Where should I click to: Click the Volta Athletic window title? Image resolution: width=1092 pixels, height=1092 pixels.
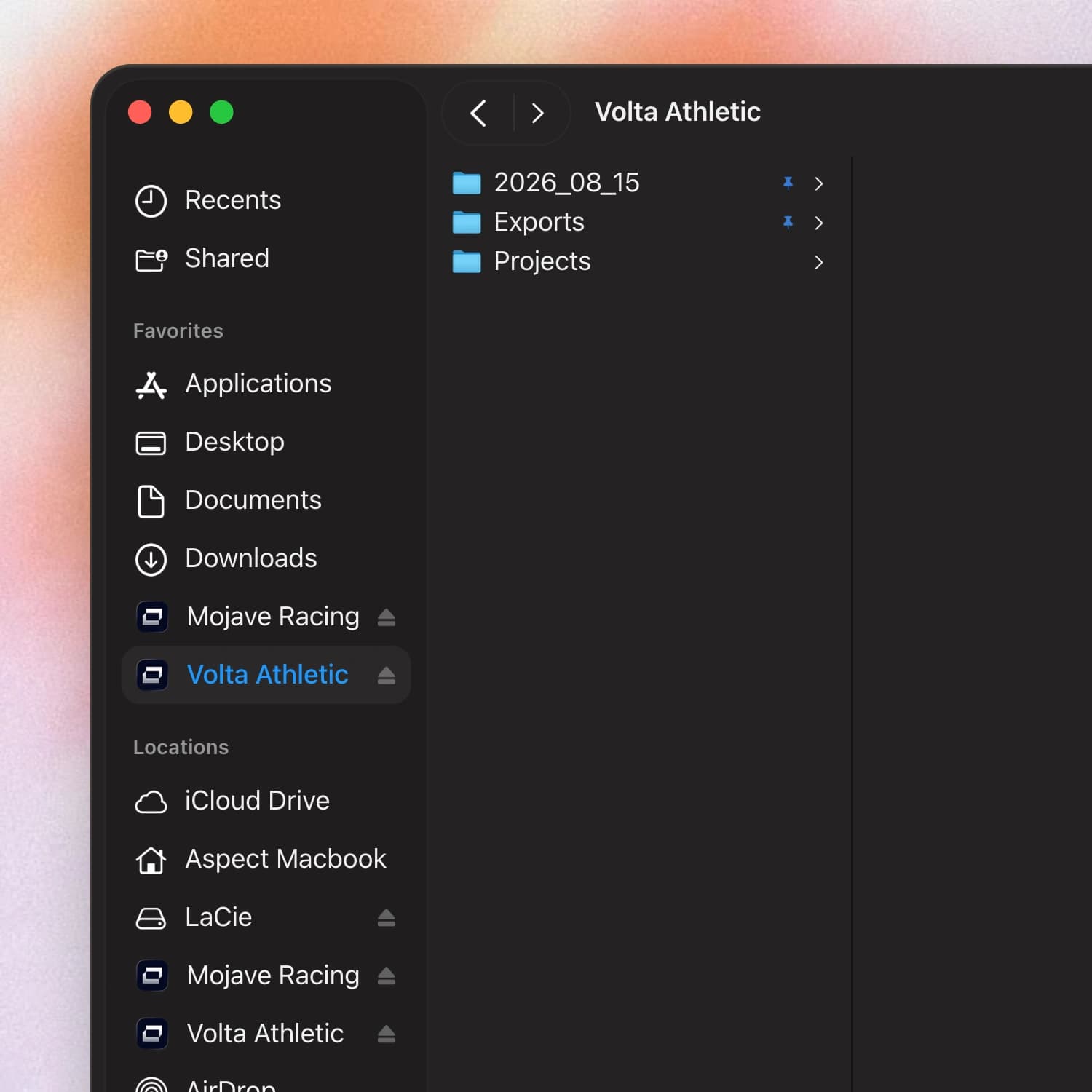(678, 112)
